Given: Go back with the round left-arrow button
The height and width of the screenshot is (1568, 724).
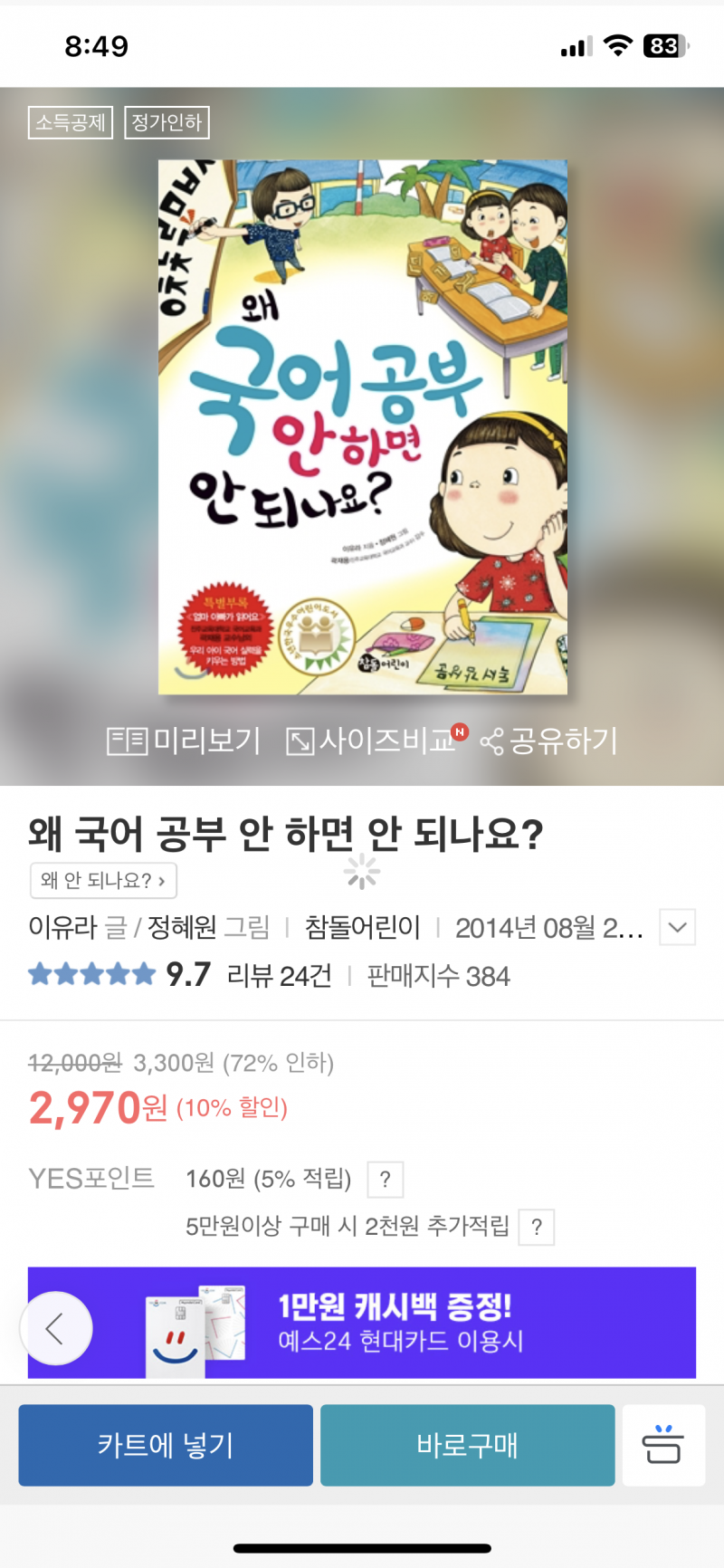Looking at the screenshot, I should click(x=56, y=1328).
